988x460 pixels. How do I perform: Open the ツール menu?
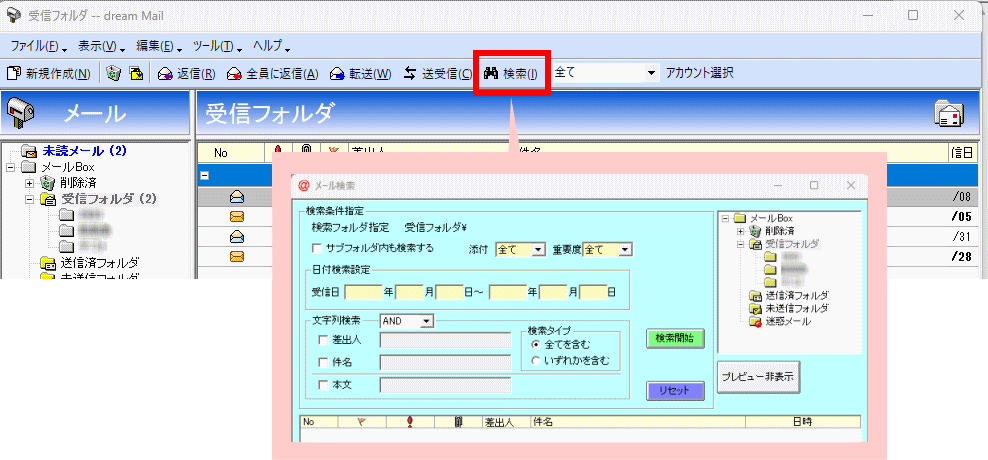[x=217, y=46]
